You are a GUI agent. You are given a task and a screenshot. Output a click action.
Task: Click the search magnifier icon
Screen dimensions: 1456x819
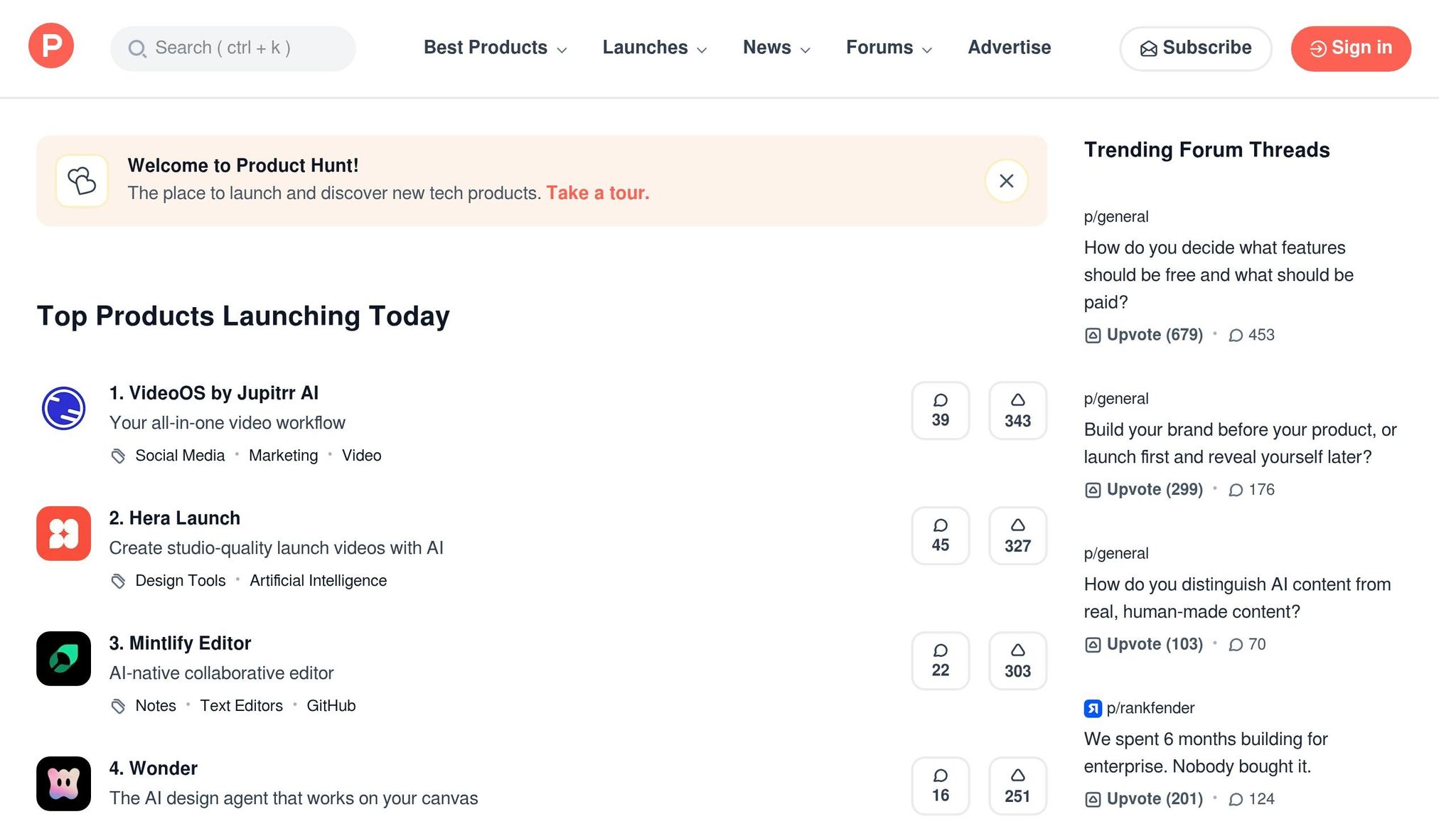(136, 48)
